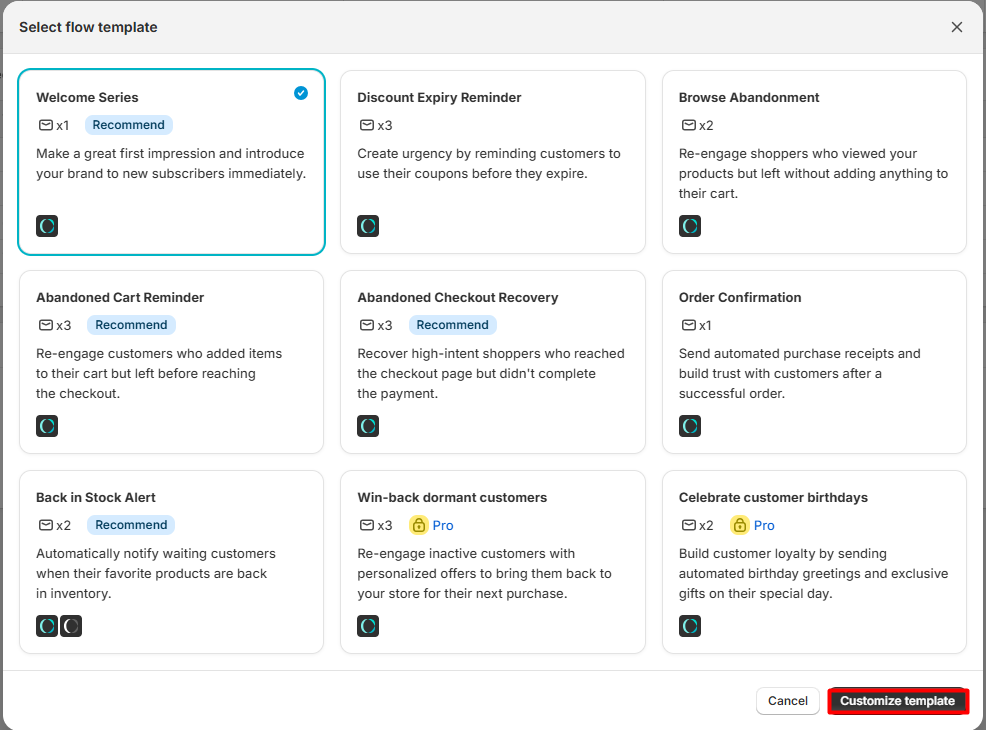Click the first teal app icon in Back in Stock Alert card
The height and width of the screenshot is (730, 986).
[47, 626]
